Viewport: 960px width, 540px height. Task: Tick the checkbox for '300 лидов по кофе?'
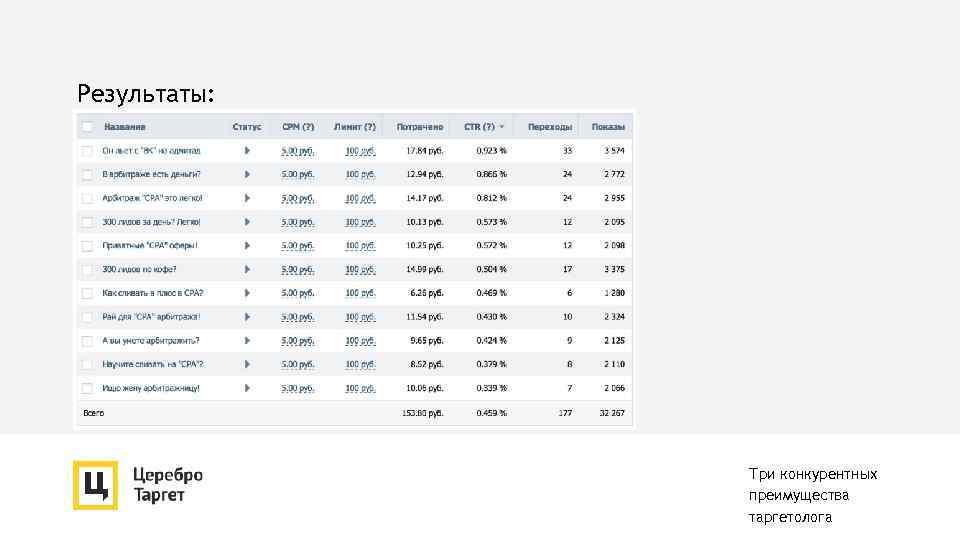pyautogui.click(x=88, y=269)
